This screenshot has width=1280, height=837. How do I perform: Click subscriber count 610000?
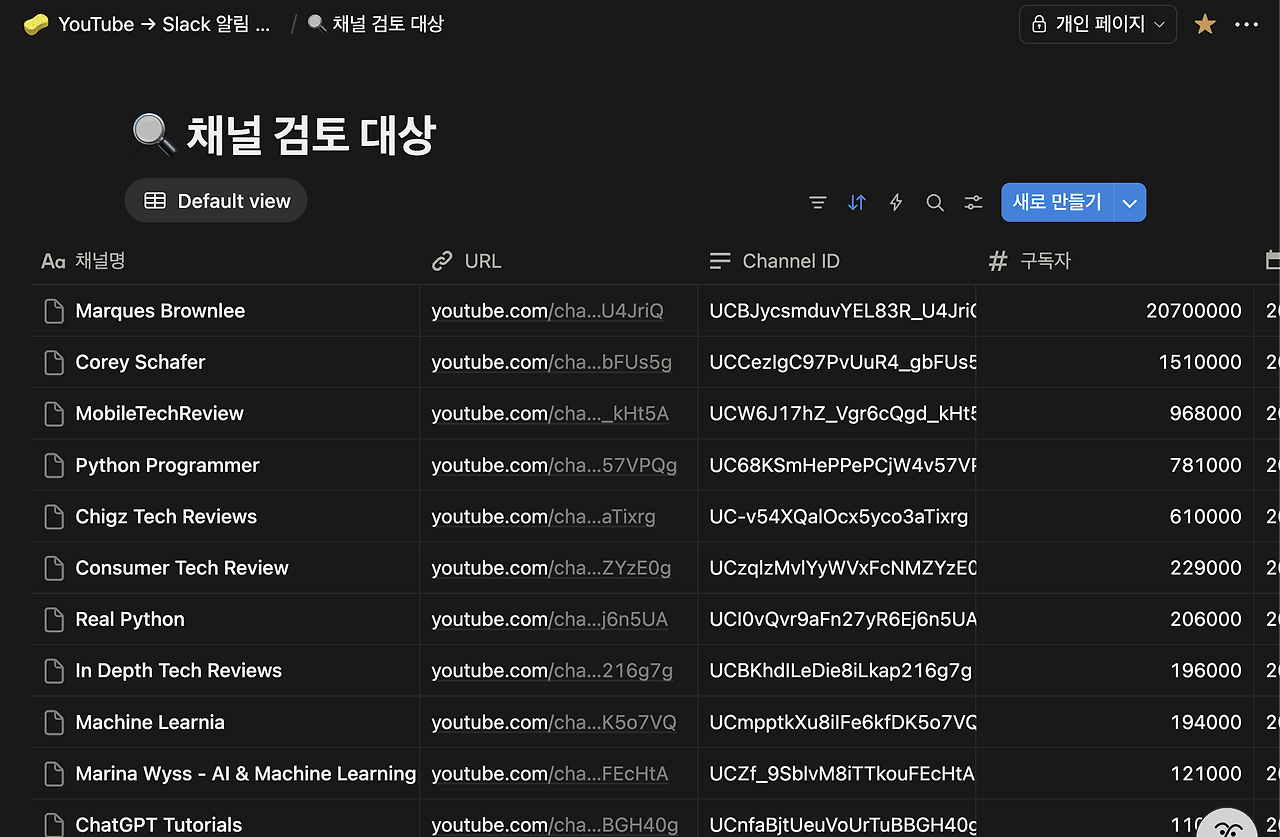1206,516
